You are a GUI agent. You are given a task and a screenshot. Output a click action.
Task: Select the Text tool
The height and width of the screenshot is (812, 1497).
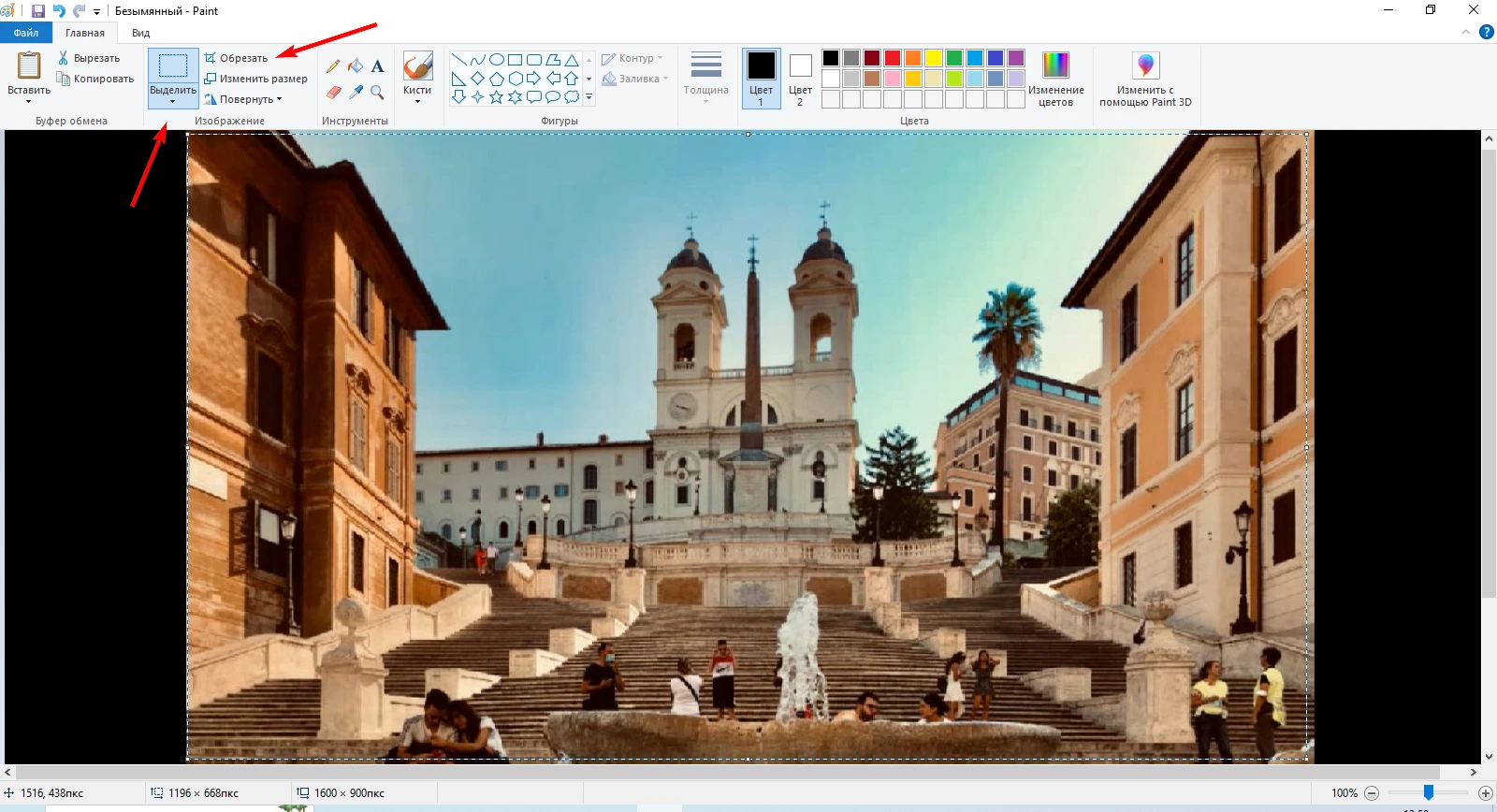click(x=377, y=66)
